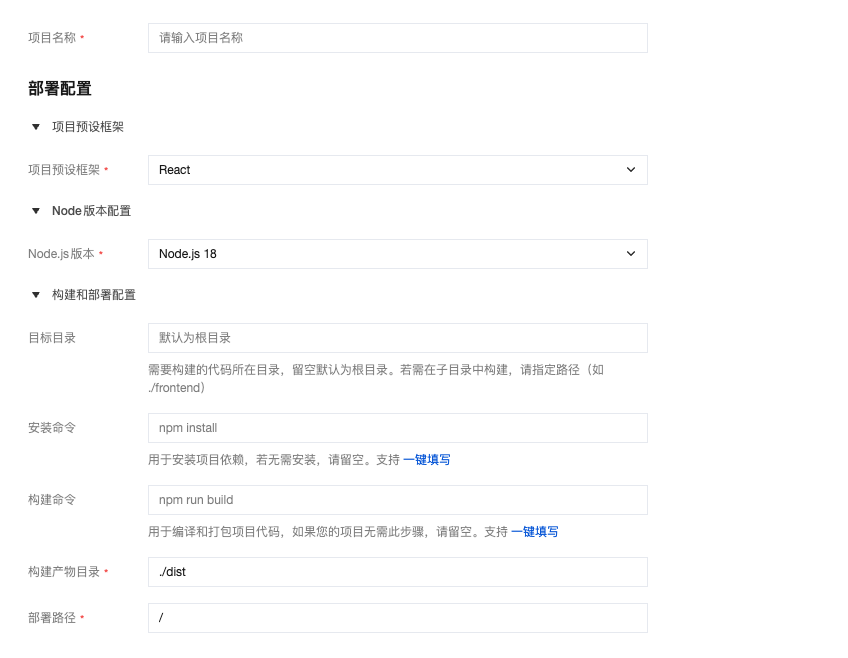Click the 项目预设框架 disclosure triangle
The width and height of the screenshot is (848, 658).
click(x=36, y=127)
